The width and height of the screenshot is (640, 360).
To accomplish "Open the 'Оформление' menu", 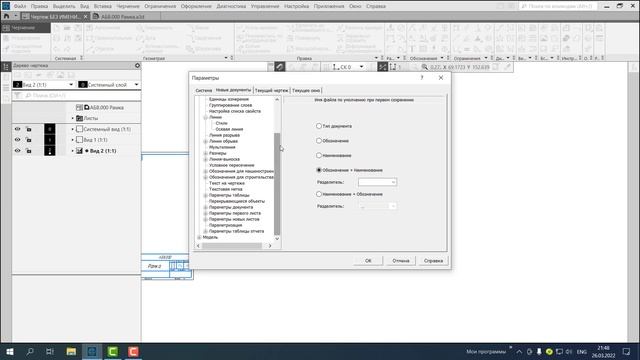I will tap(196, 6).
